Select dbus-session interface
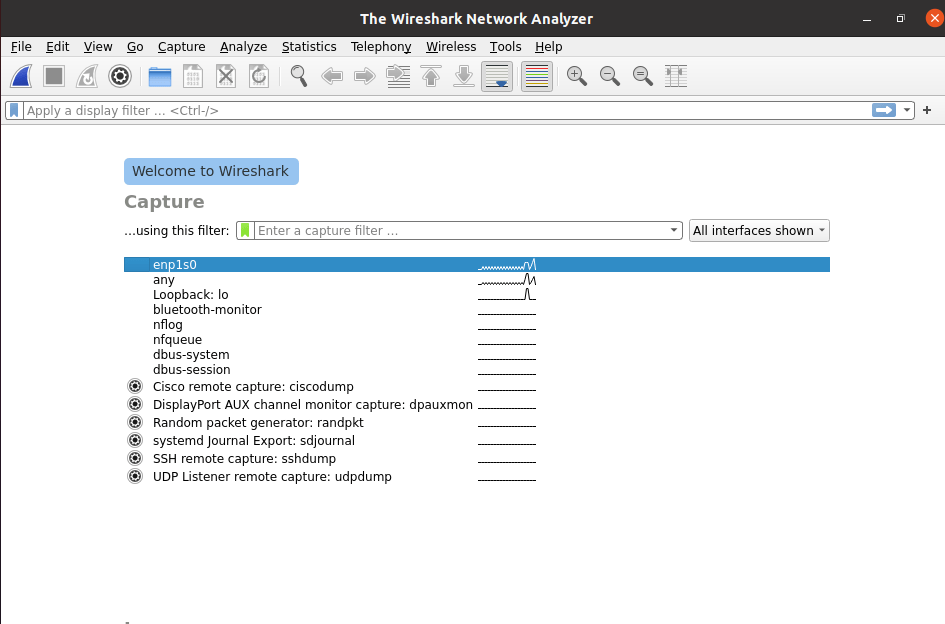The width and height of the screenshot is (945, 624). pos(477,370)
